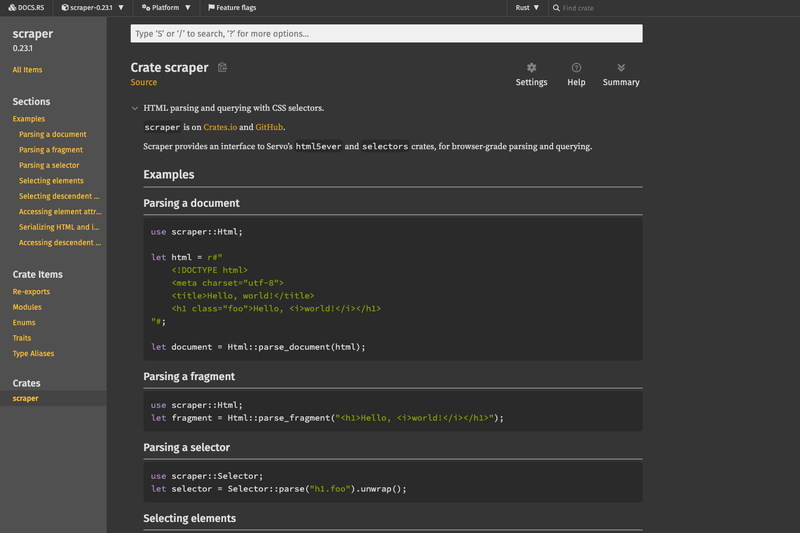
Task: Open Traits under Crate Items
Action: pos(22,338)
